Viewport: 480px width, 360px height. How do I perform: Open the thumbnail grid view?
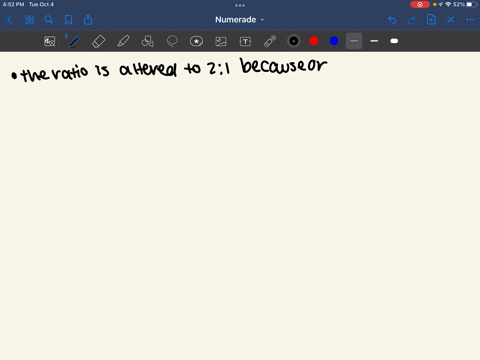click(x=29, y=20)
